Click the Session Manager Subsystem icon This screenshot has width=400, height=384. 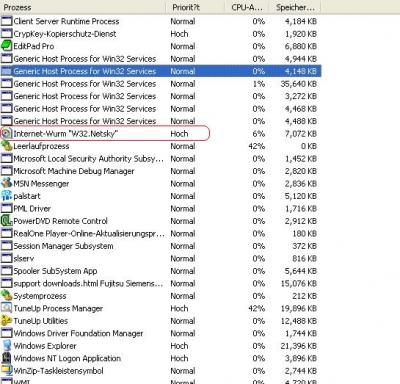click(6, 246)
